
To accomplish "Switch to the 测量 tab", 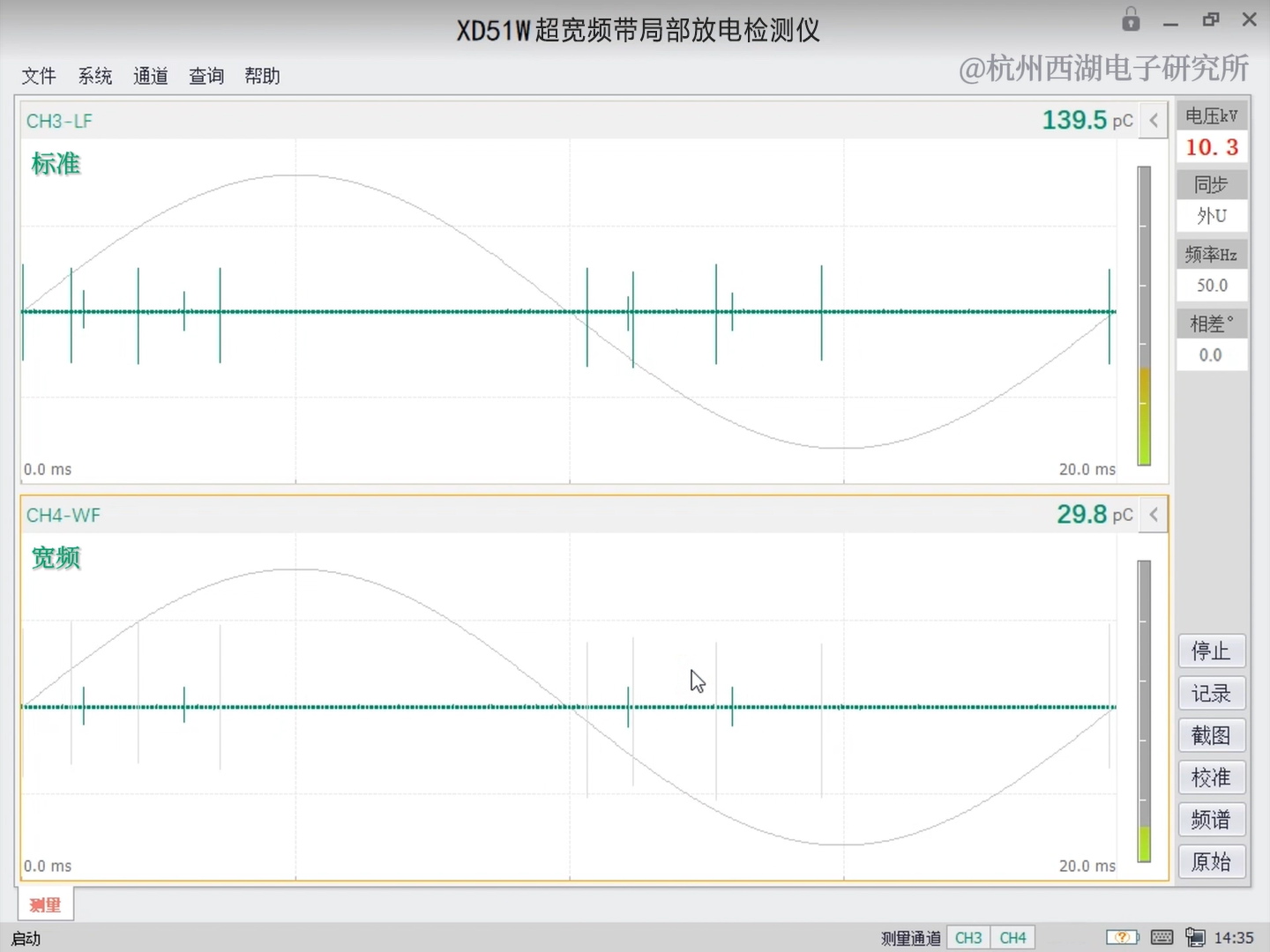I will point(45,904).
